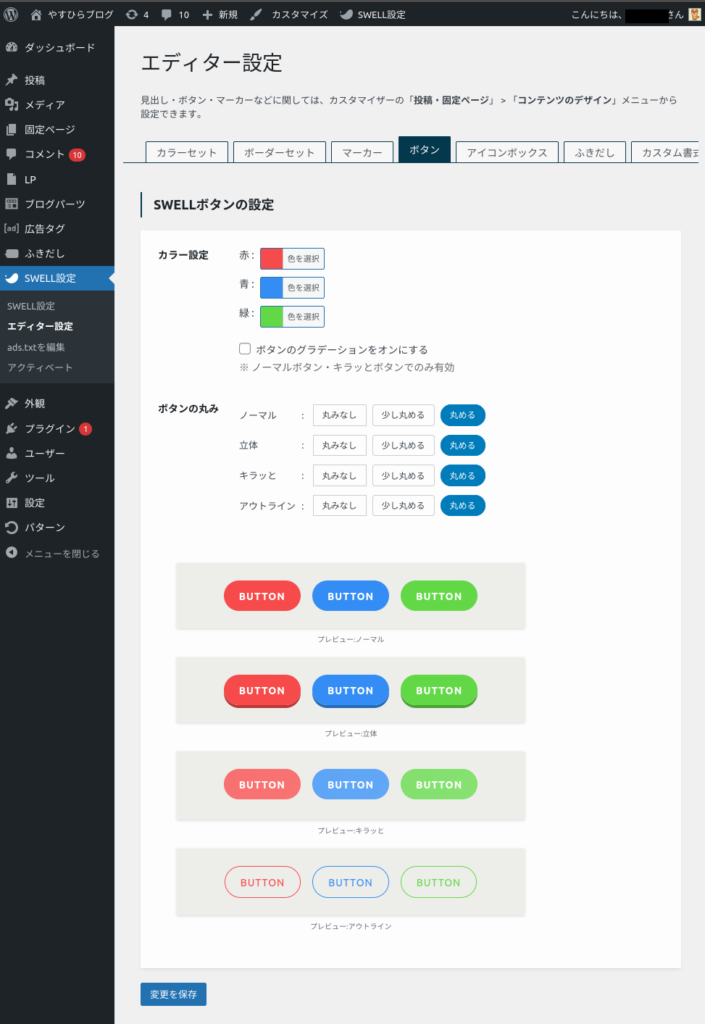Screen dimensions: 705x1024
Task: Click the green color swatch
Action: point(272,317)
